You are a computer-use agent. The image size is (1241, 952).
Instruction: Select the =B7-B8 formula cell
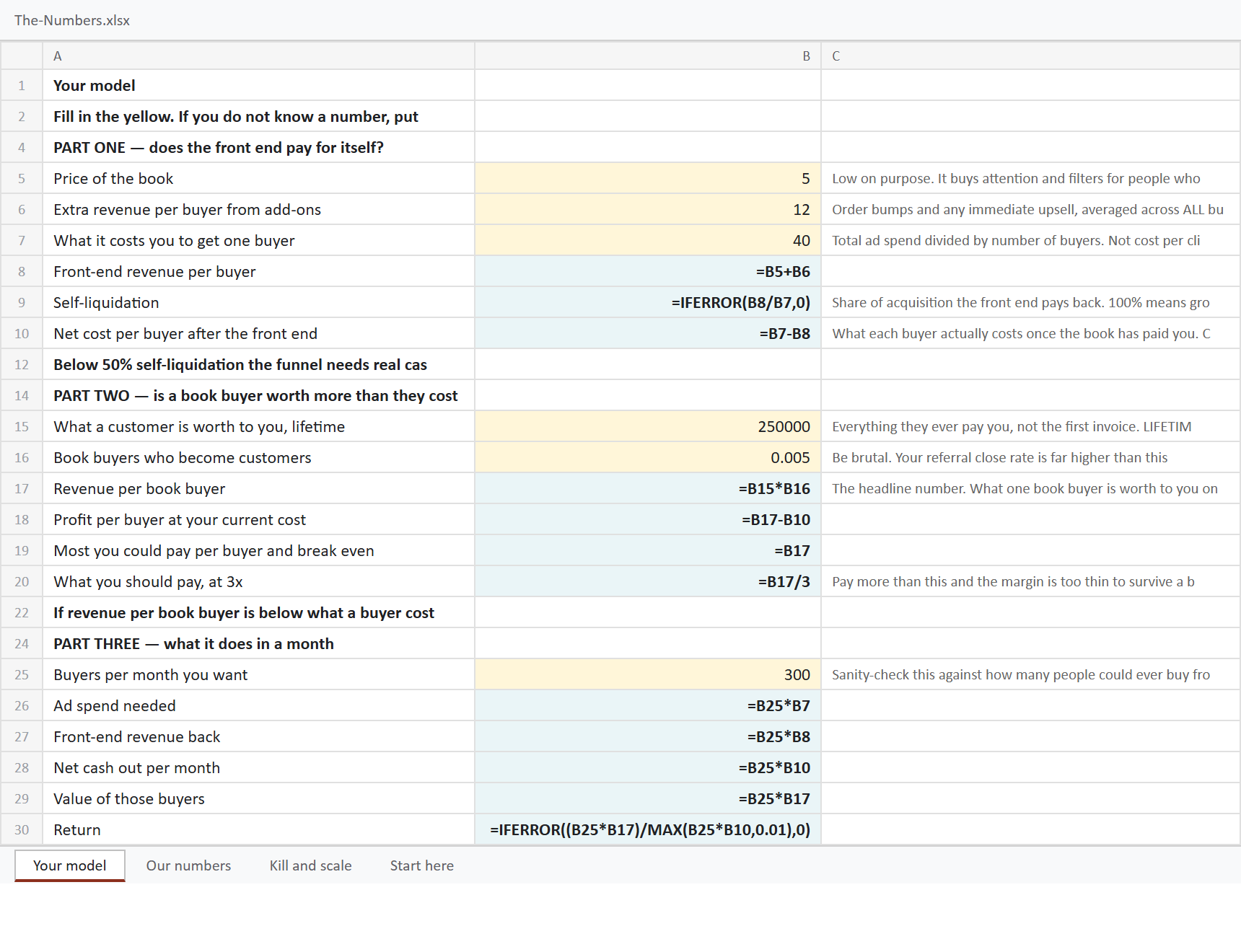[x=648, y=333]
